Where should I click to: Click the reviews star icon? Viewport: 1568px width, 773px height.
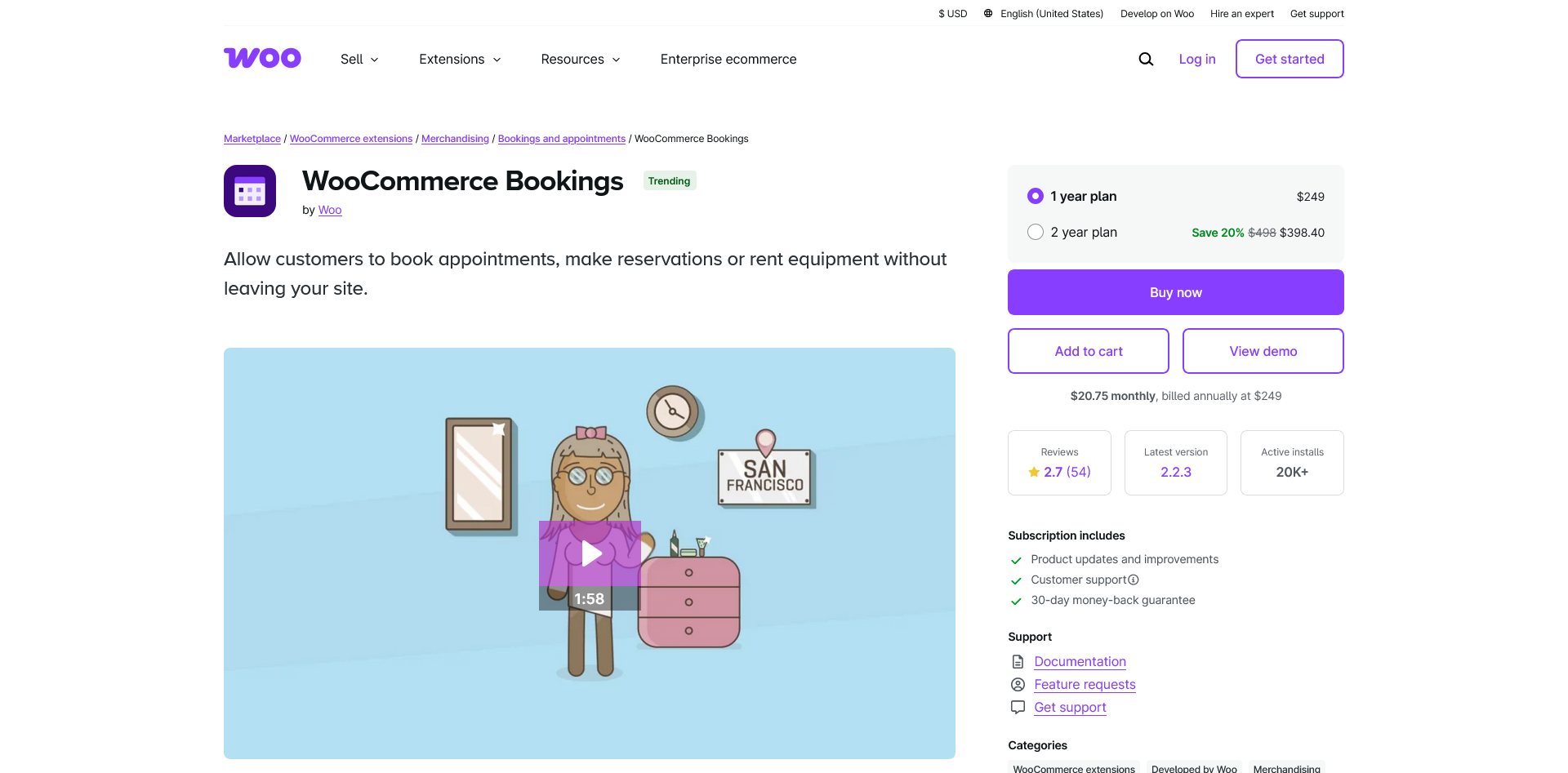tap(1034, 472)
